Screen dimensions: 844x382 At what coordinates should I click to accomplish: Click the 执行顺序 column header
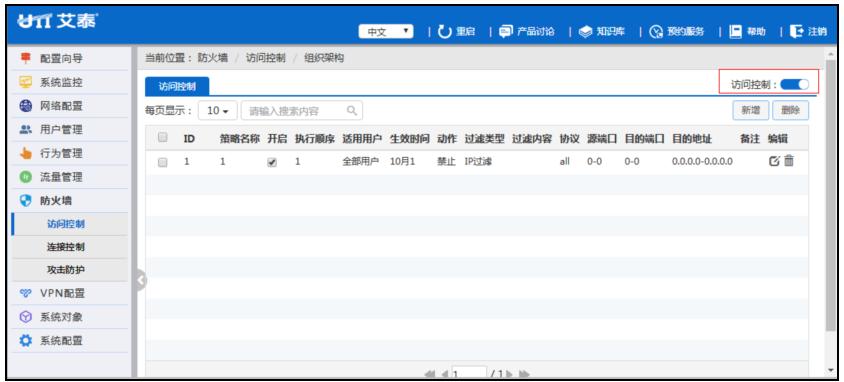(314, 139)
